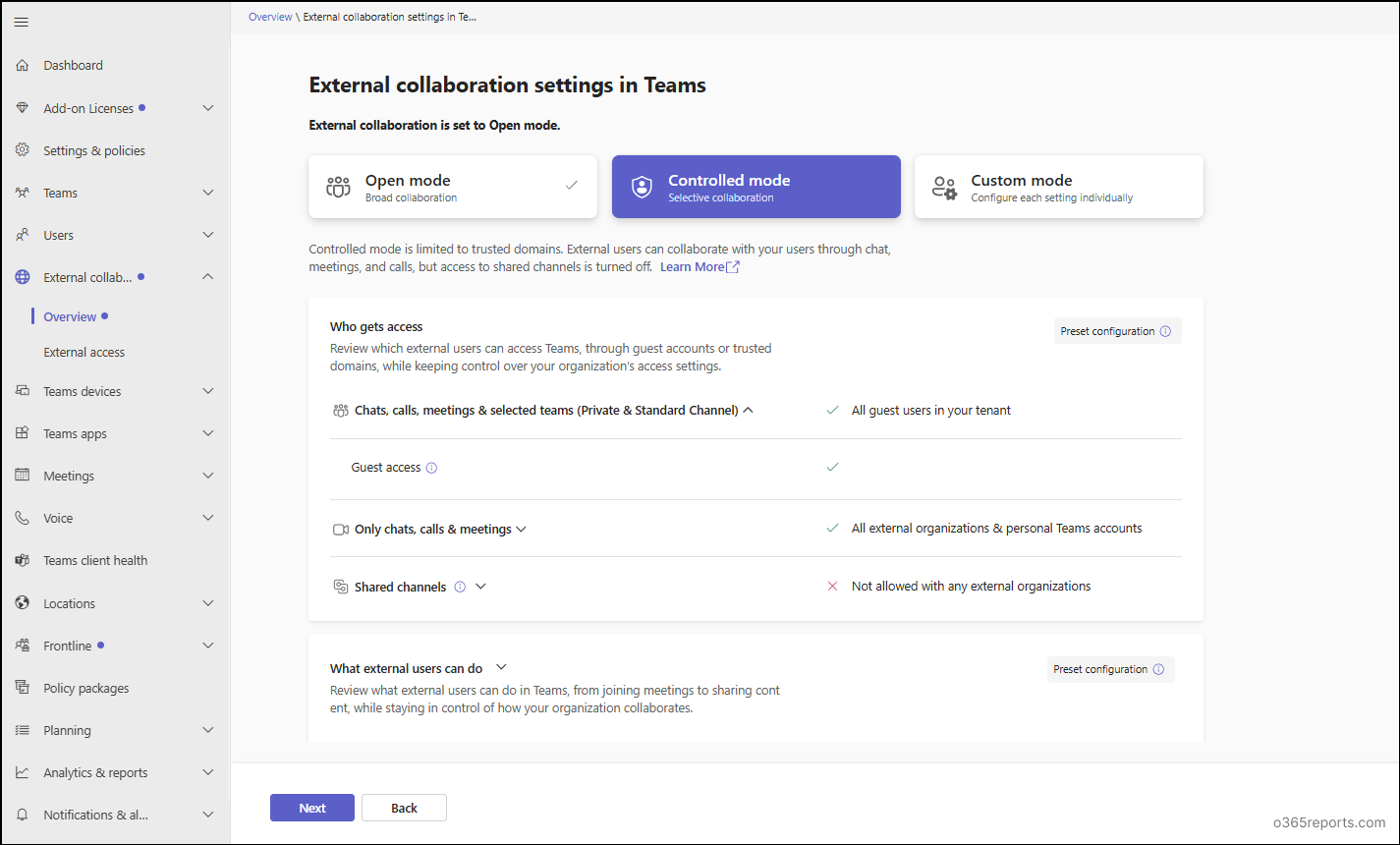1400x845 pixels.
Task: Click the Next button
Action: coord(312,808)
